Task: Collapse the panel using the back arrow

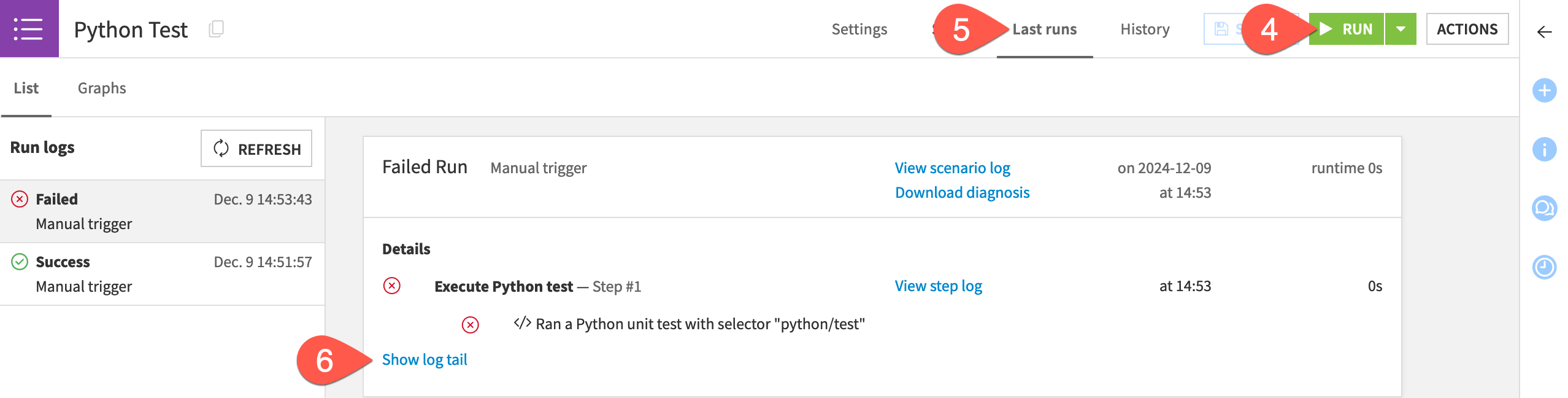Action: [x=1545, y=31]
